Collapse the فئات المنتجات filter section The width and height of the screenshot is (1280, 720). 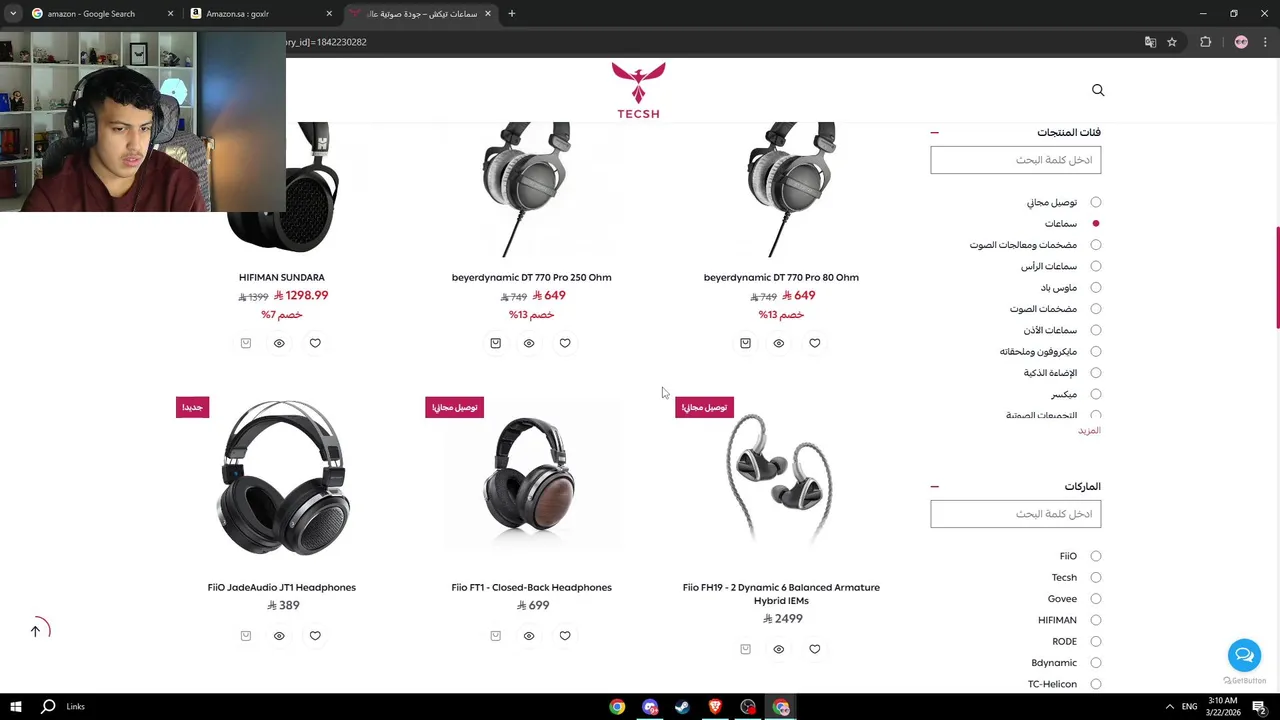935,132
